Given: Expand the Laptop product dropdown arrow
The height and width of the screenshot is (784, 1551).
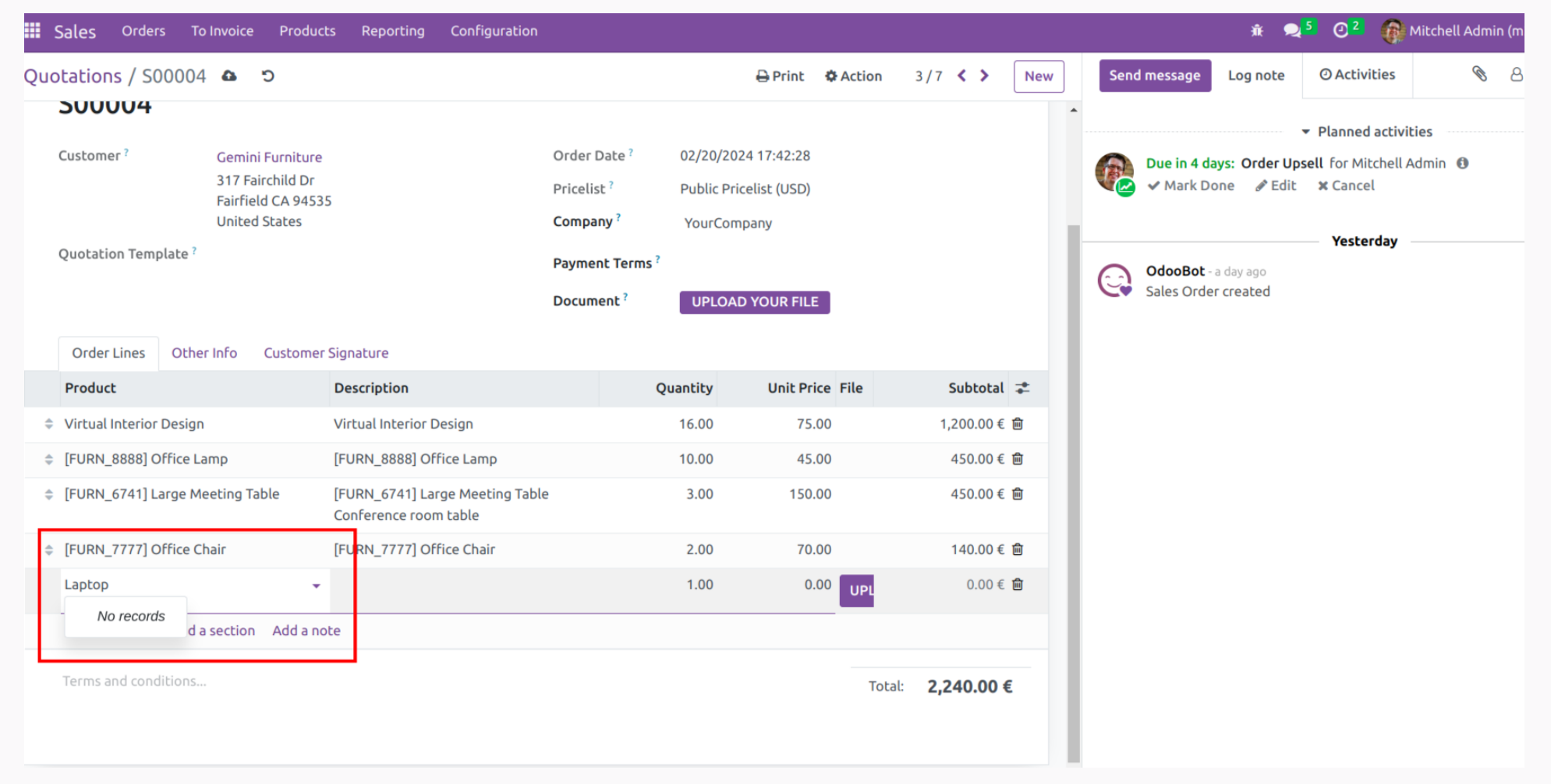Looking at the screenshot, I should coord(316,585).
